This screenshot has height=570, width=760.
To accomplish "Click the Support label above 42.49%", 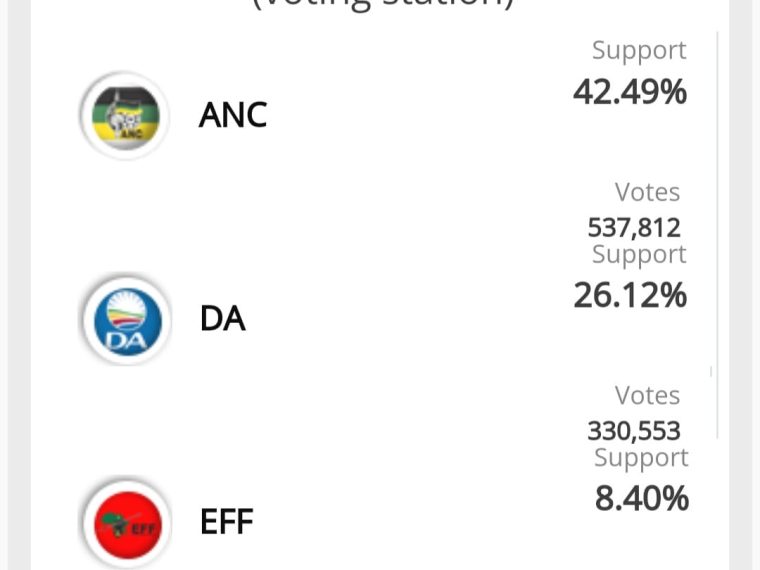I will coord(639,50).
